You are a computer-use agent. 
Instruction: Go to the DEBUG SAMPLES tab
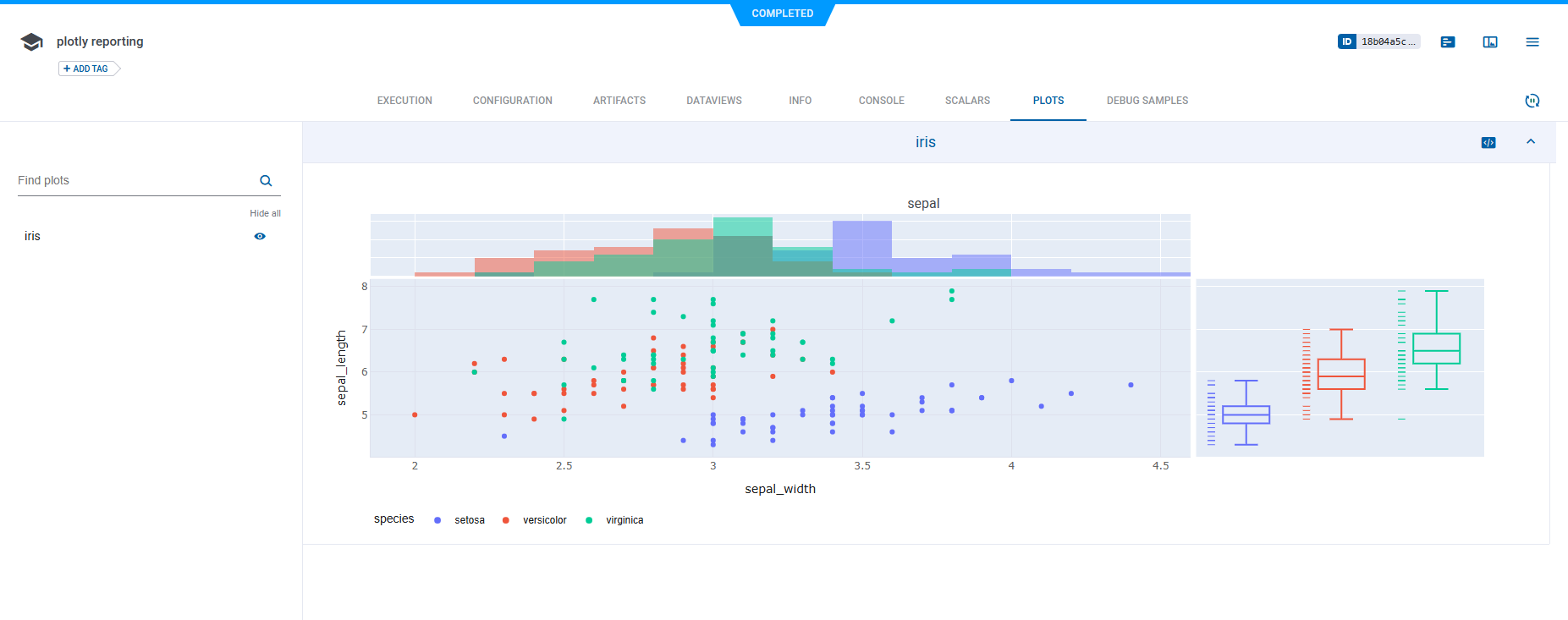coord(1147,101)
